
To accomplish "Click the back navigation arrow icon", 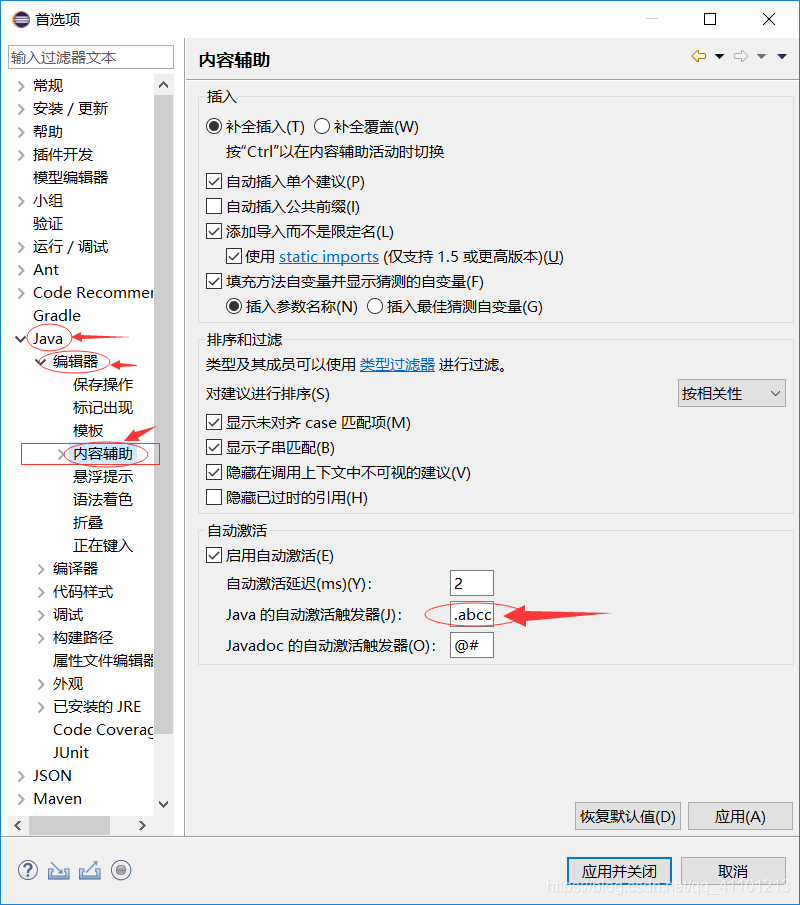I will [x=698, y=56].
